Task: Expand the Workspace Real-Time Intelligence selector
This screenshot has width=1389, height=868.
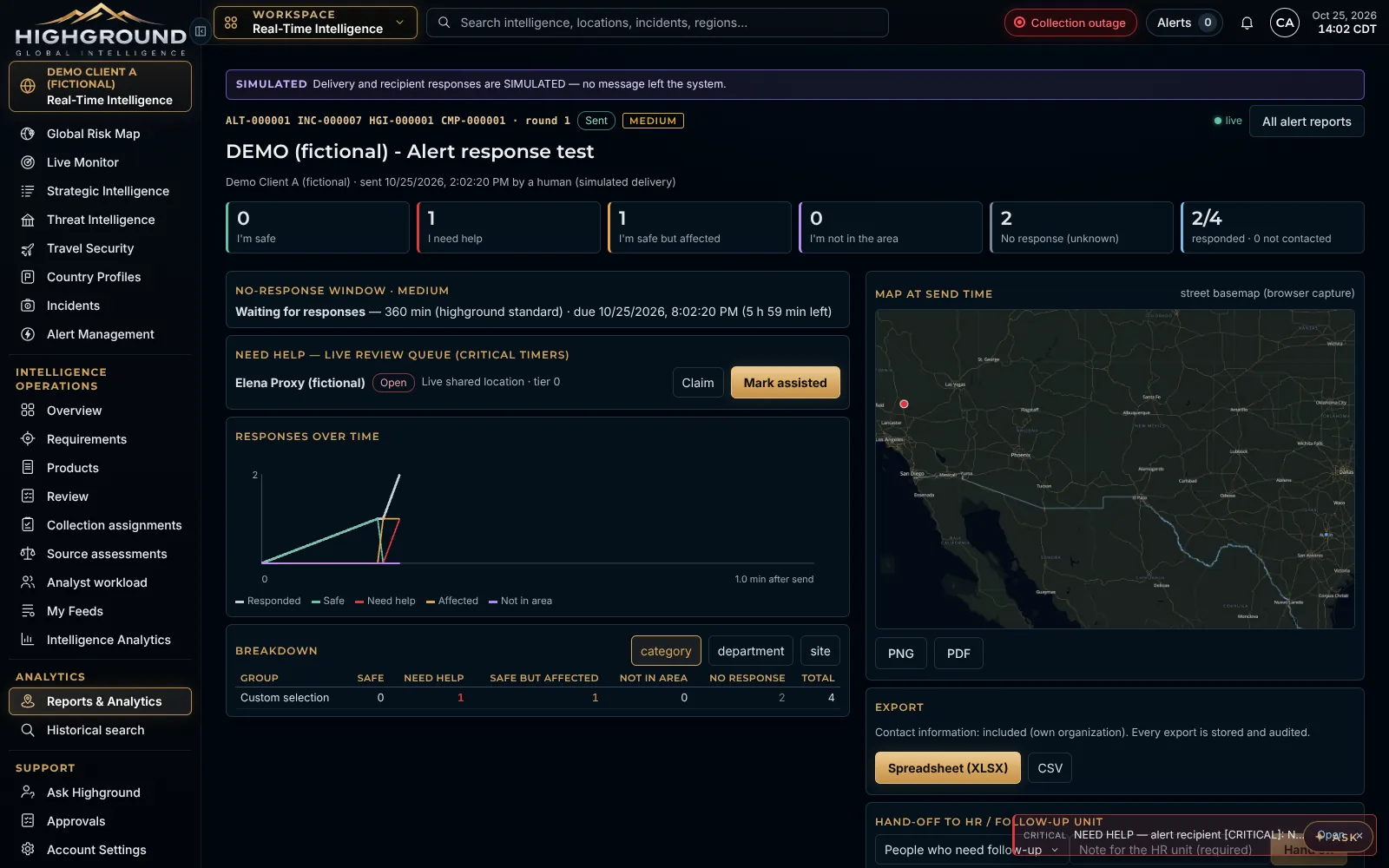Action: [x=315, y=23]
